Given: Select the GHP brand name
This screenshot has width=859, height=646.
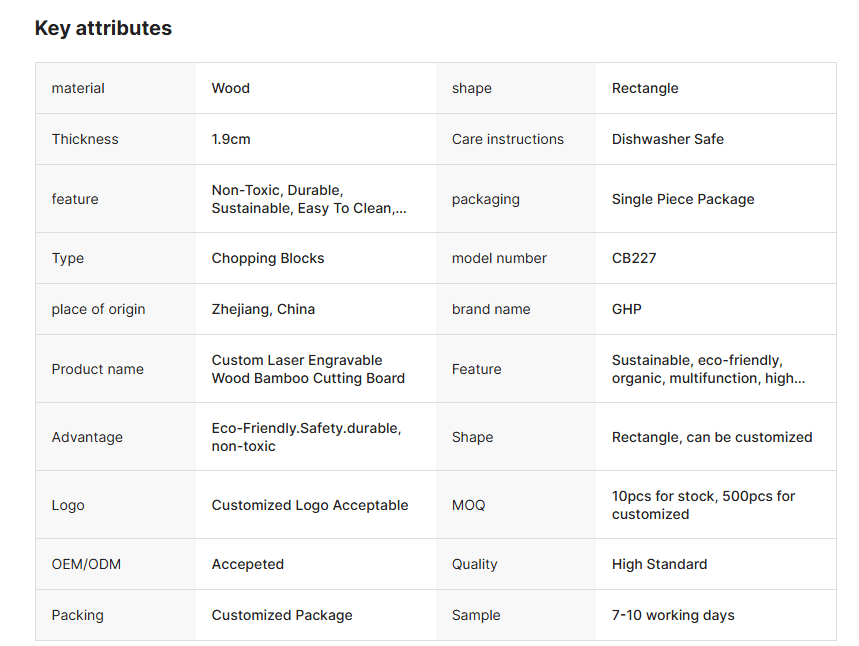Looking at the screenshot, I should click(x=627, y=309).
